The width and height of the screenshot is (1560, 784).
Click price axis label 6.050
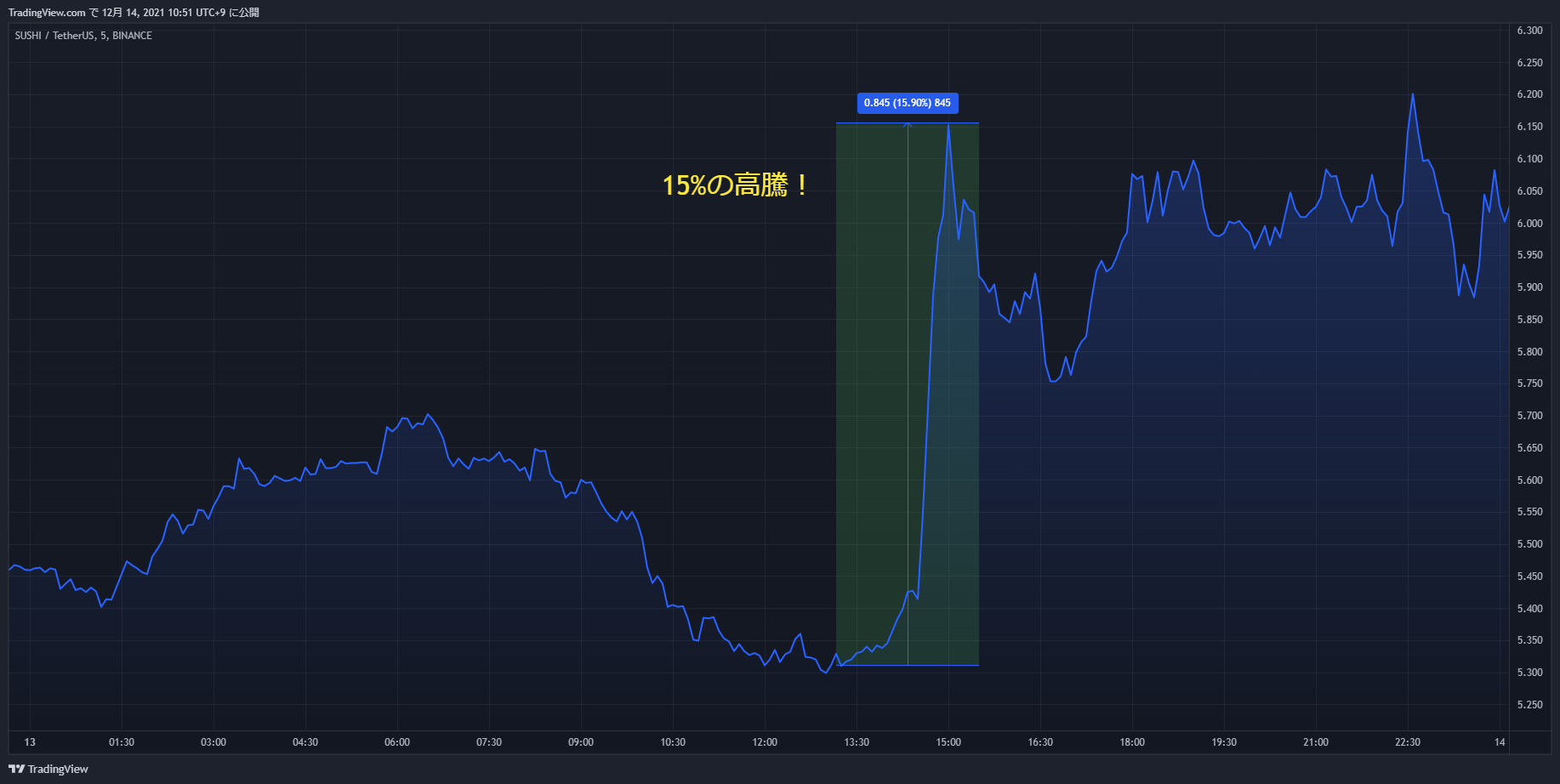[1529, 191]
